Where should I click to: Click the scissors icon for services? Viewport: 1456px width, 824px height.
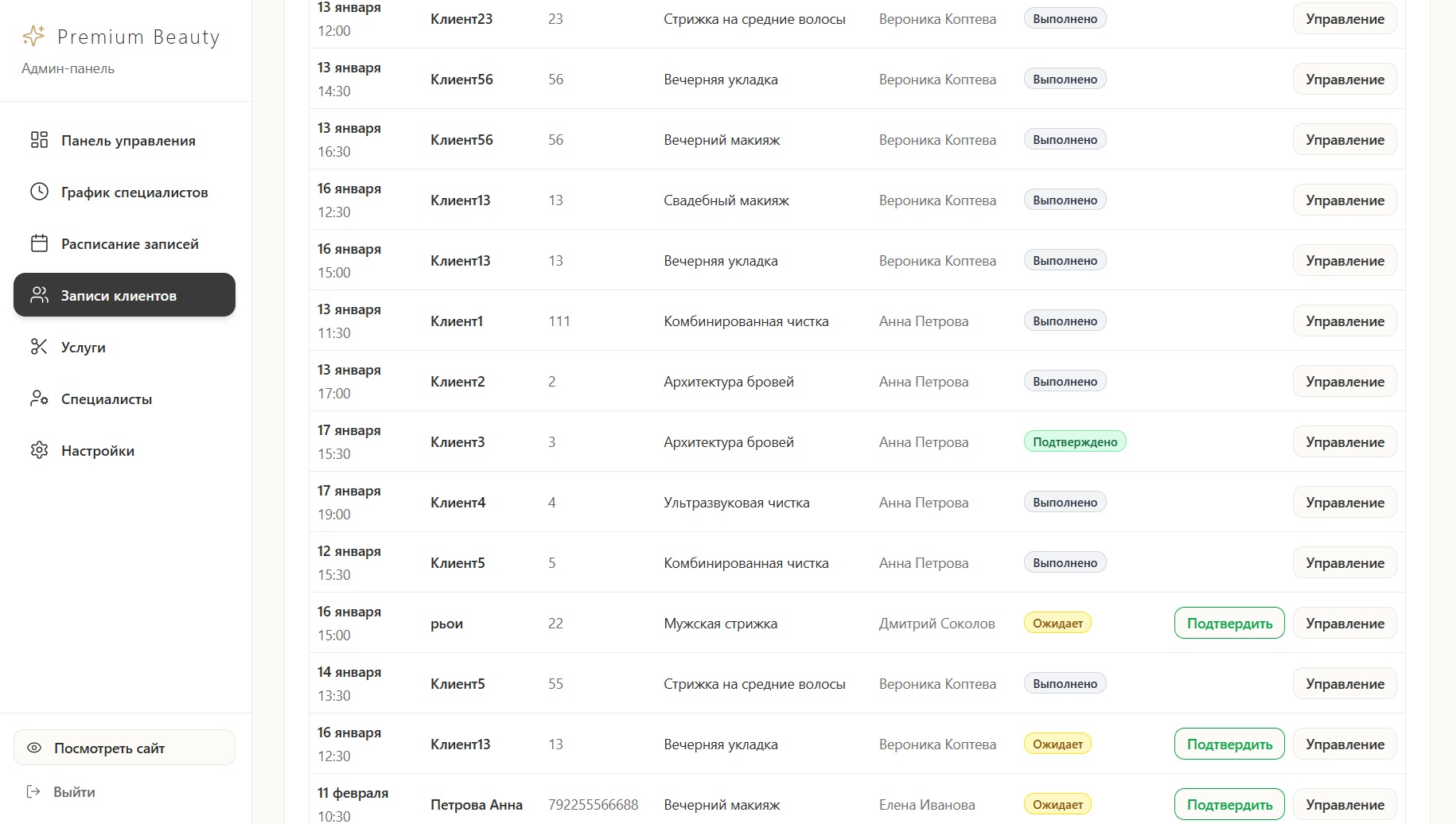point(39,347)
